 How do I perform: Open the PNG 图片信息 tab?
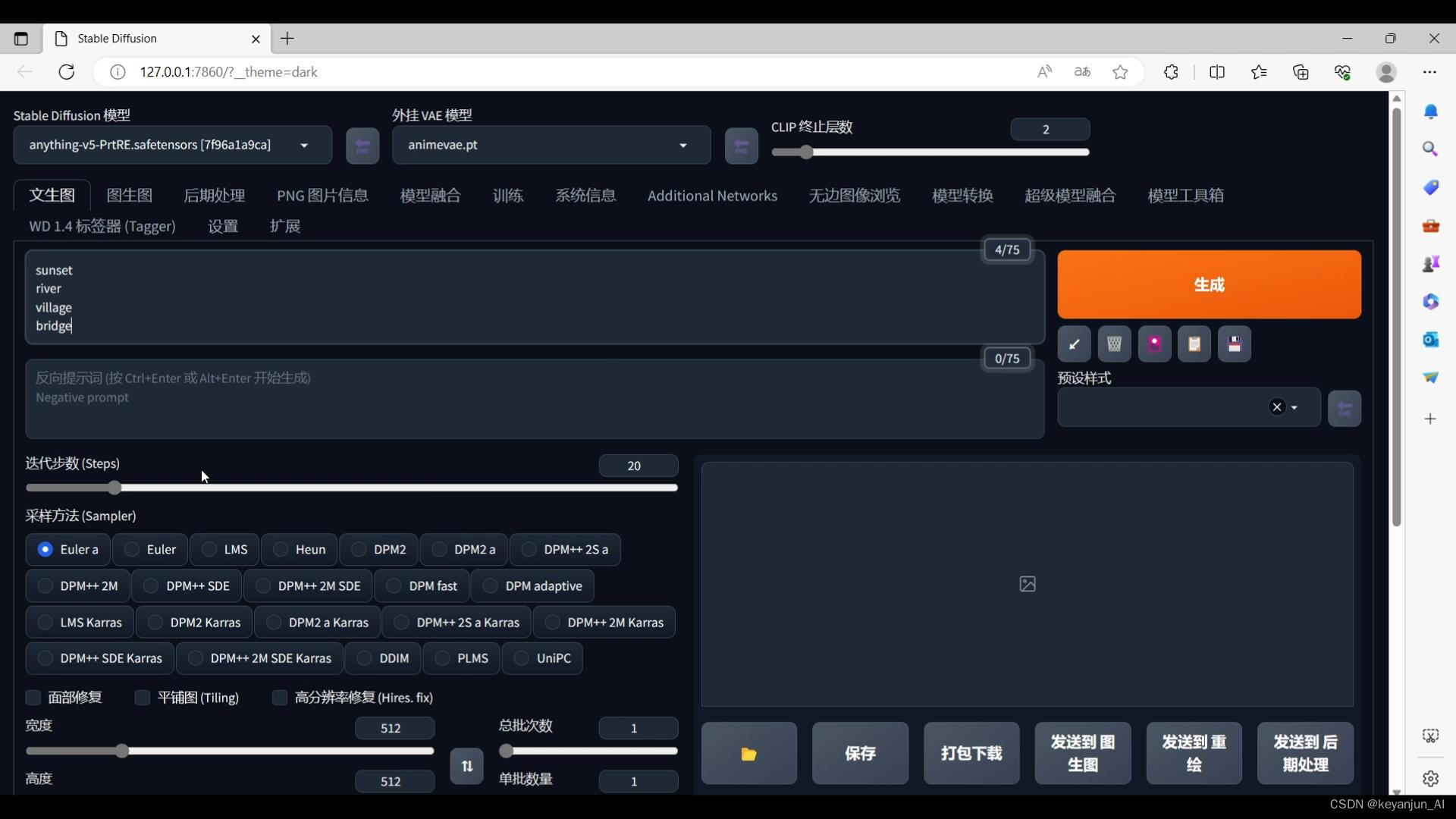pos(323,196)
